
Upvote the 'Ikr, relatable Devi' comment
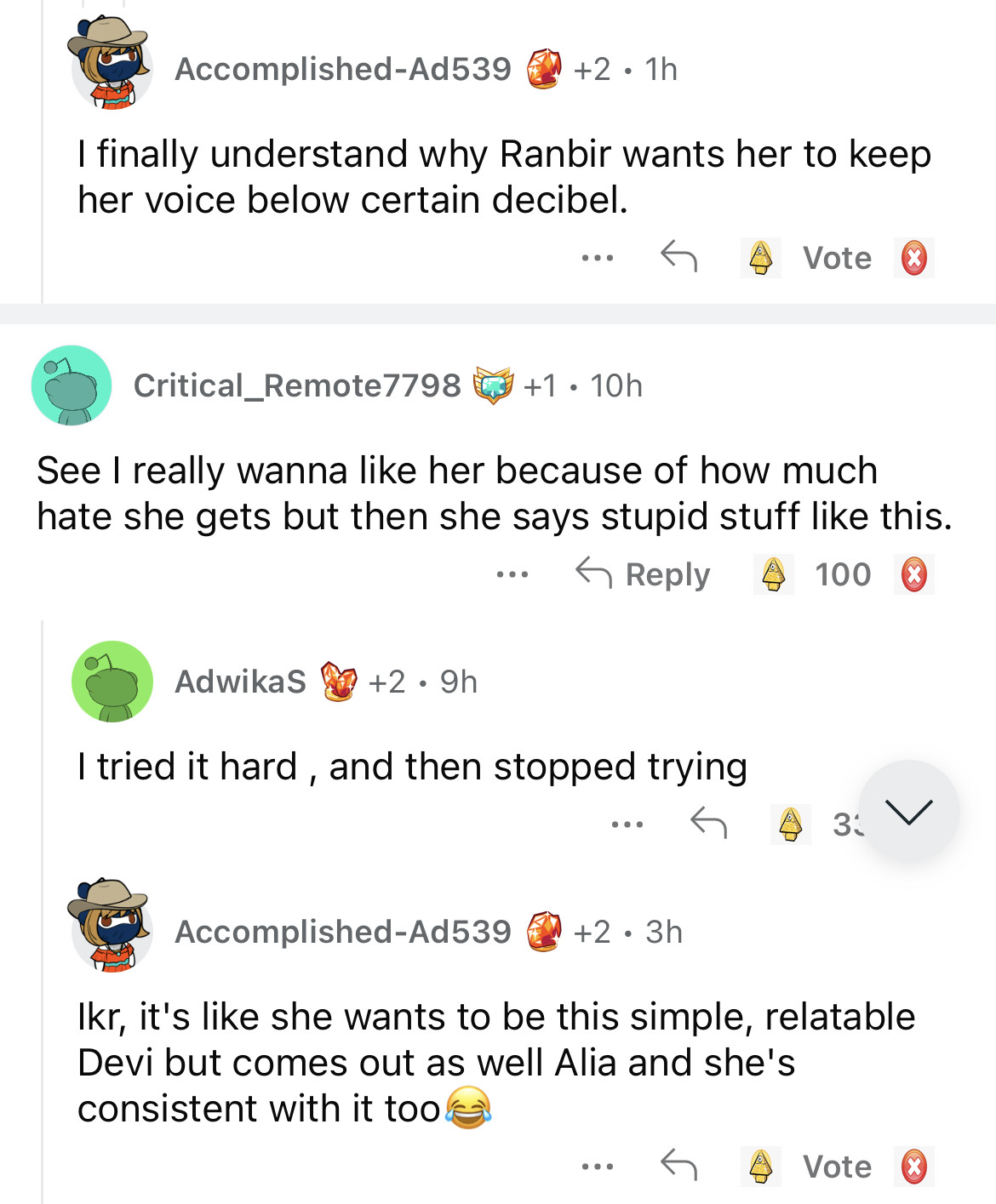coord(760,1167)
